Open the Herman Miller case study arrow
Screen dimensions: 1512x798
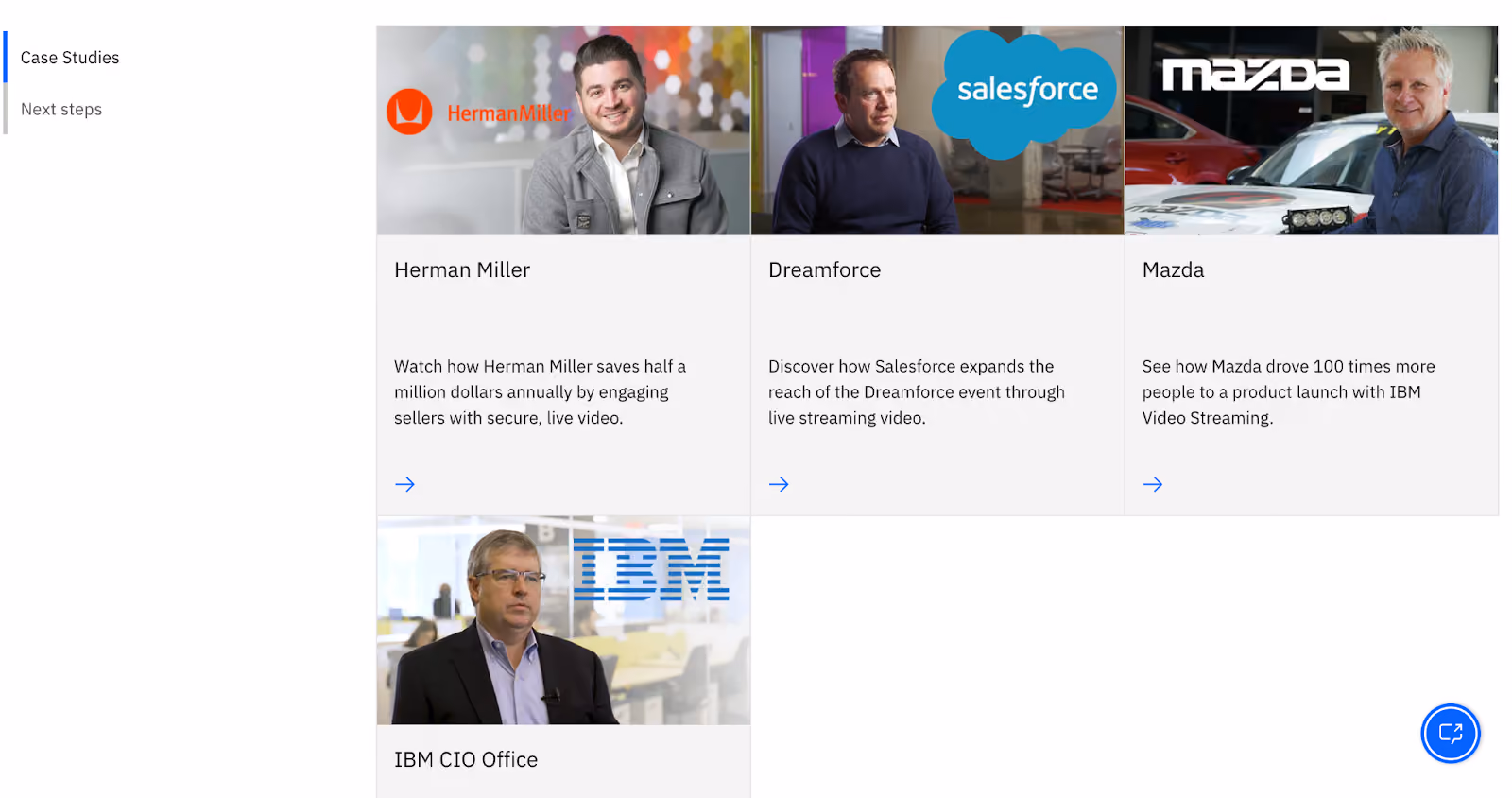404,484
